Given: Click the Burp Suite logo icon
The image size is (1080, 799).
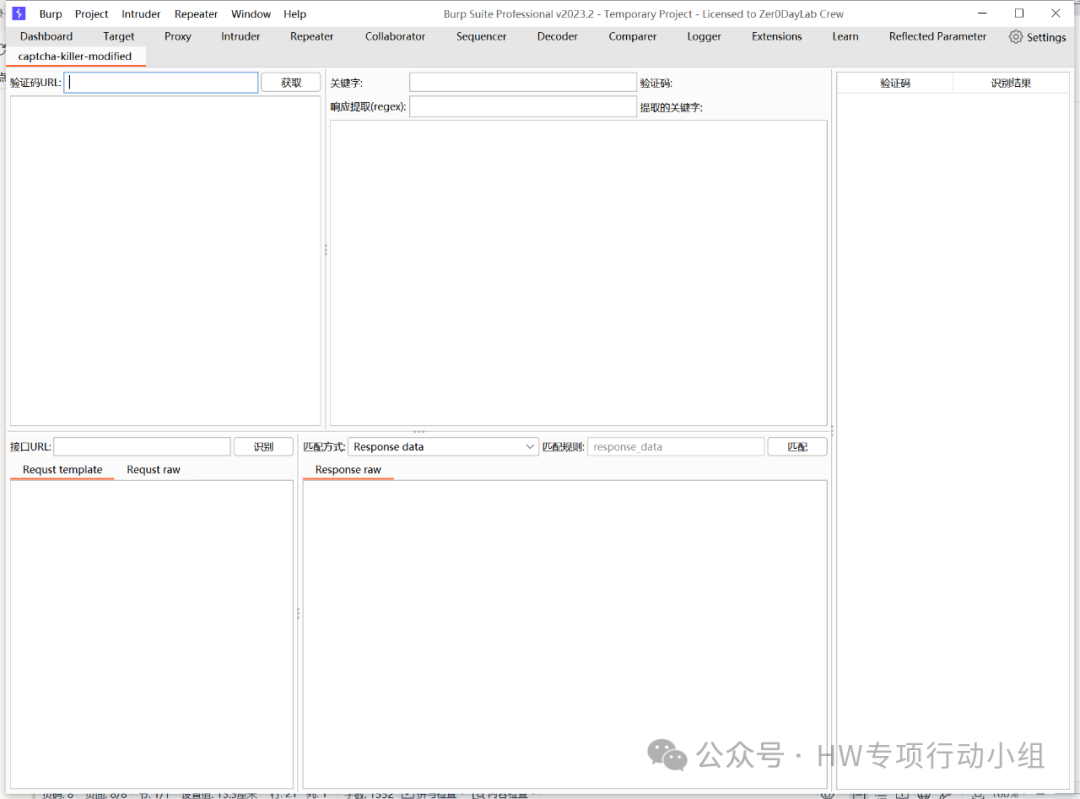Looking at the screenshot, I should pos(19,13).
